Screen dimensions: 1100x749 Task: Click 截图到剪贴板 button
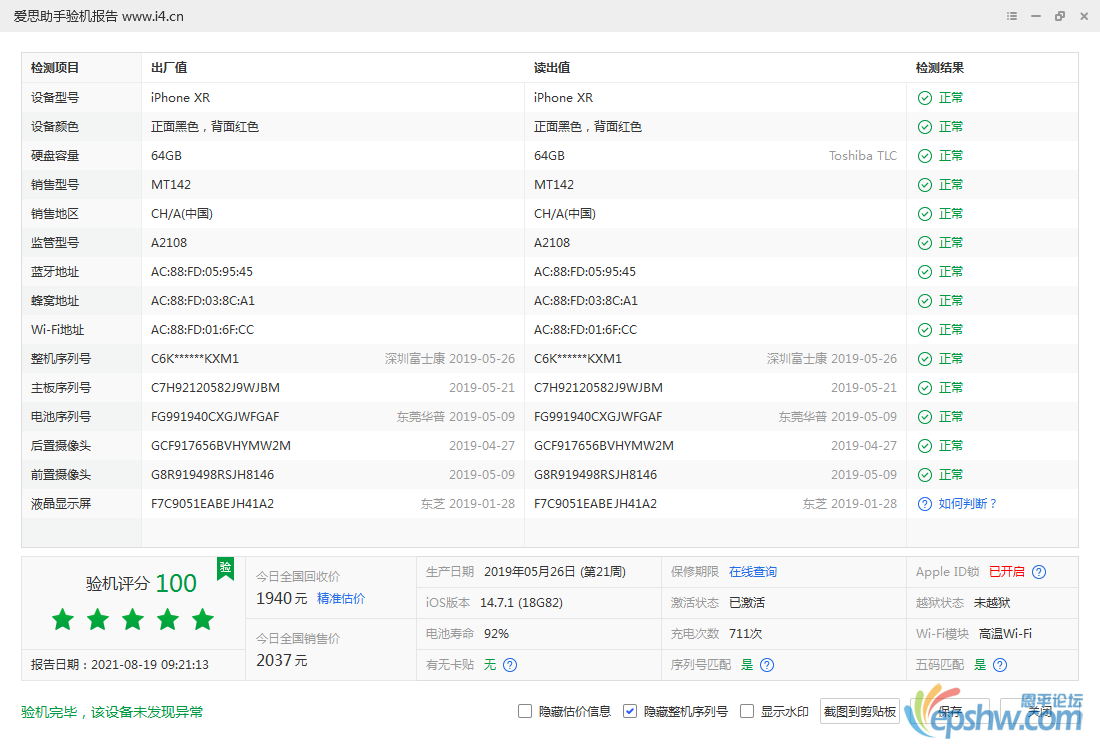(859, 711)
